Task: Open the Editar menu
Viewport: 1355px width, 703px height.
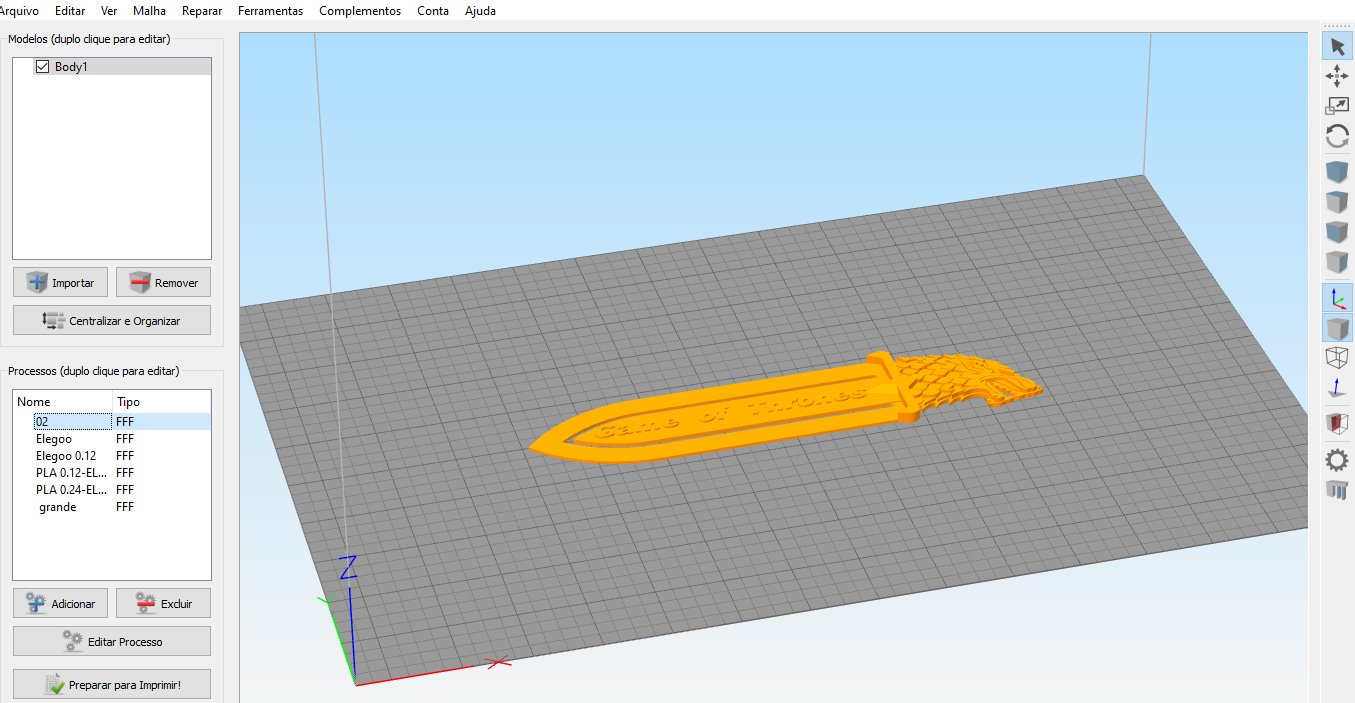Action: click(x=70, y=11)
